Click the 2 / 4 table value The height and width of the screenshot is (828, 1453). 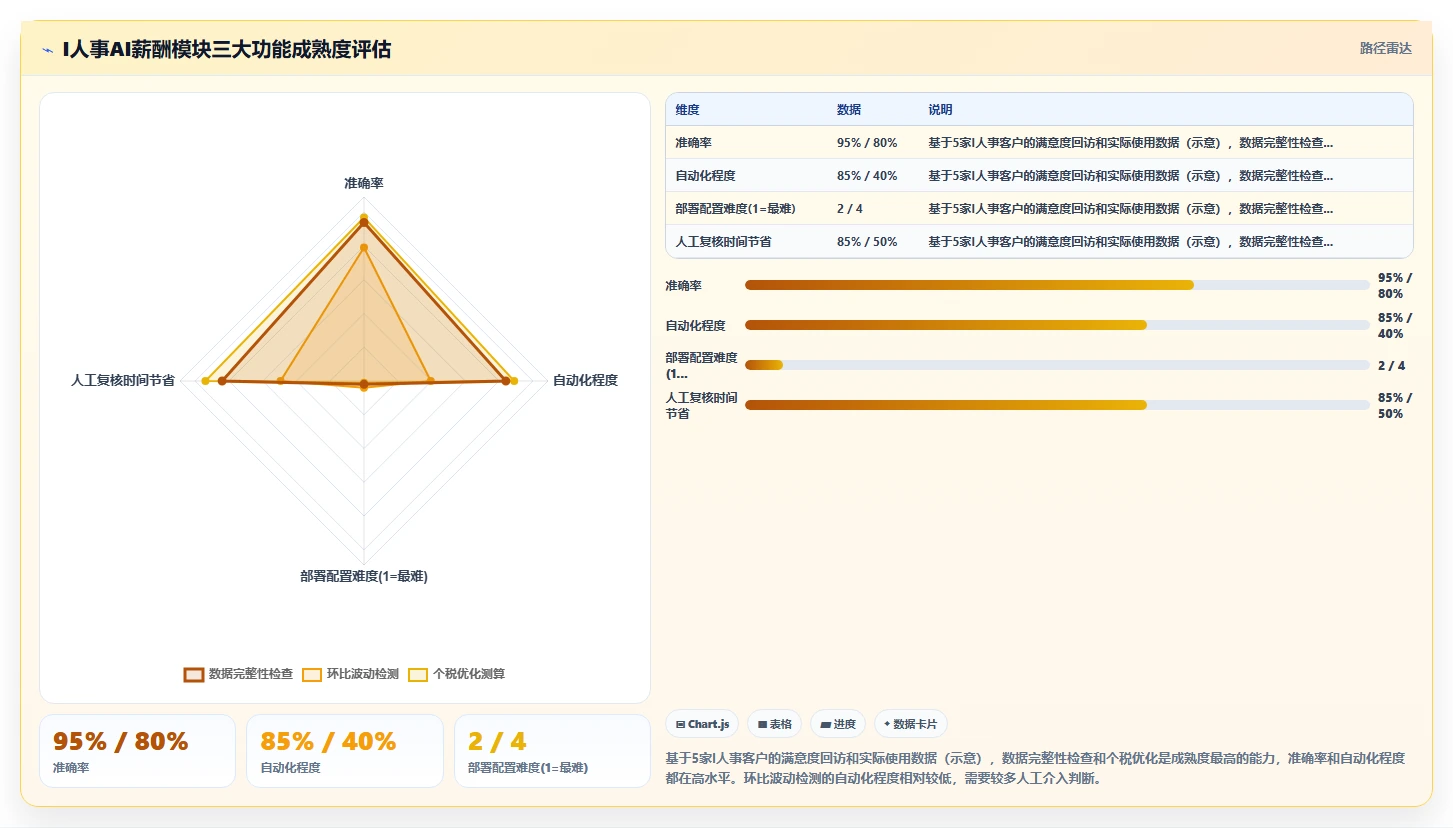pos(850,209)
